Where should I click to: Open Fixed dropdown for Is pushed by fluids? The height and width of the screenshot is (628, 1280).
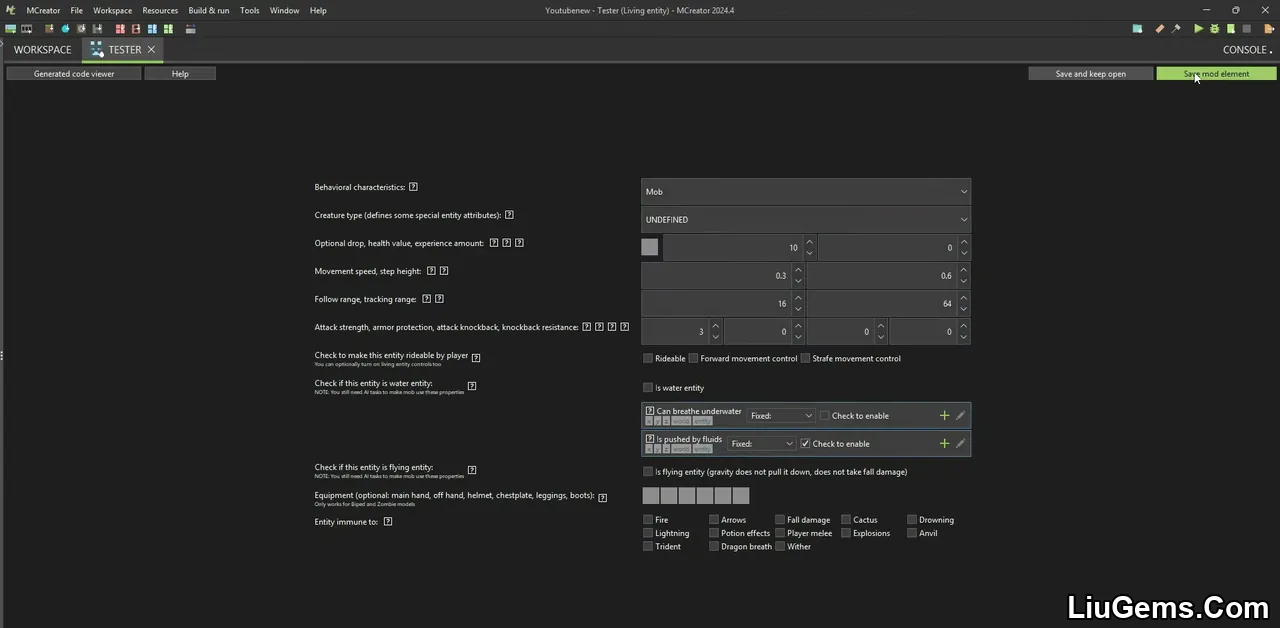click(762, 443)
